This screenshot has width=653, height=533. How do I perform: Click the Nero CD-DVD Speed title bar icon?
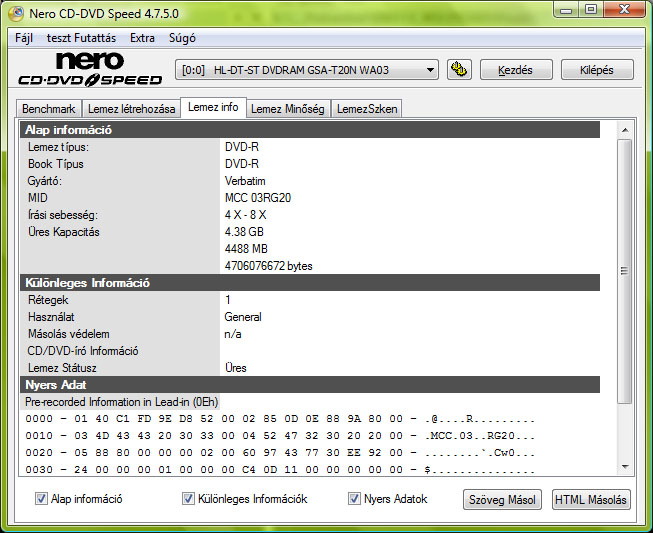click(16, 13)
